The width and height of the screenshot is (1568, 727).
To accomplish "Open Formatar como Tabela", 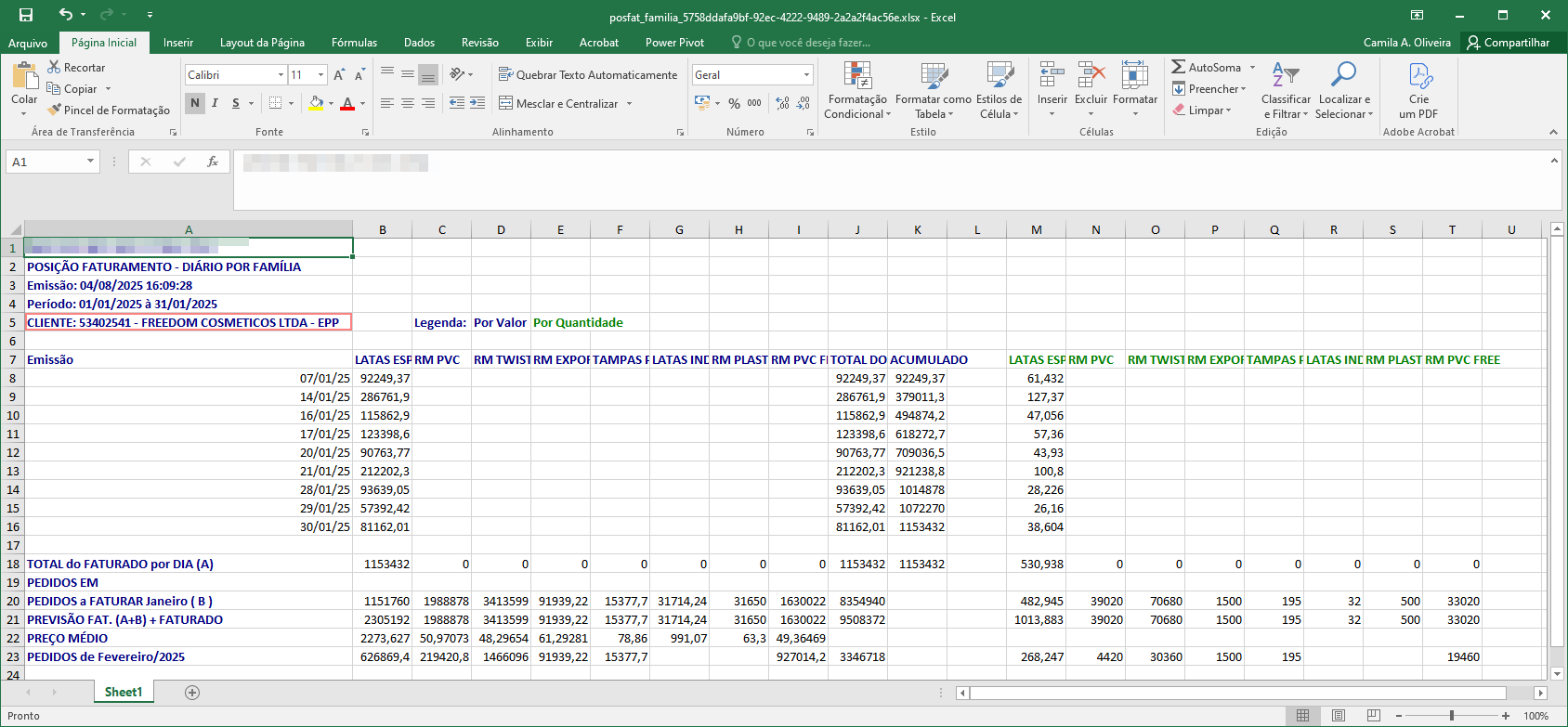I will [x=934, y=90].
